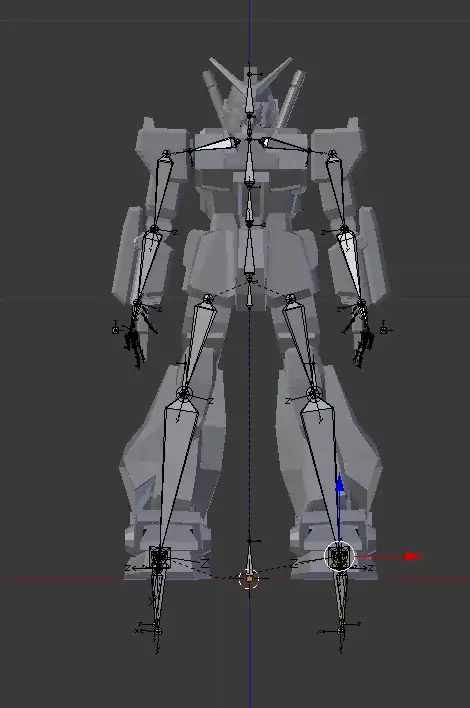Click the 3D cursor at the world origin
This screenshot has width=470, height=708.
click(x=249, y=578)
